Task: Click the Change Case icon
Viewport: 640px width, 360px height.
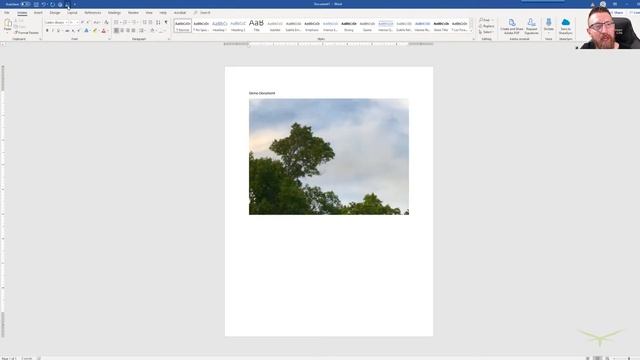Action: [97, 22]
